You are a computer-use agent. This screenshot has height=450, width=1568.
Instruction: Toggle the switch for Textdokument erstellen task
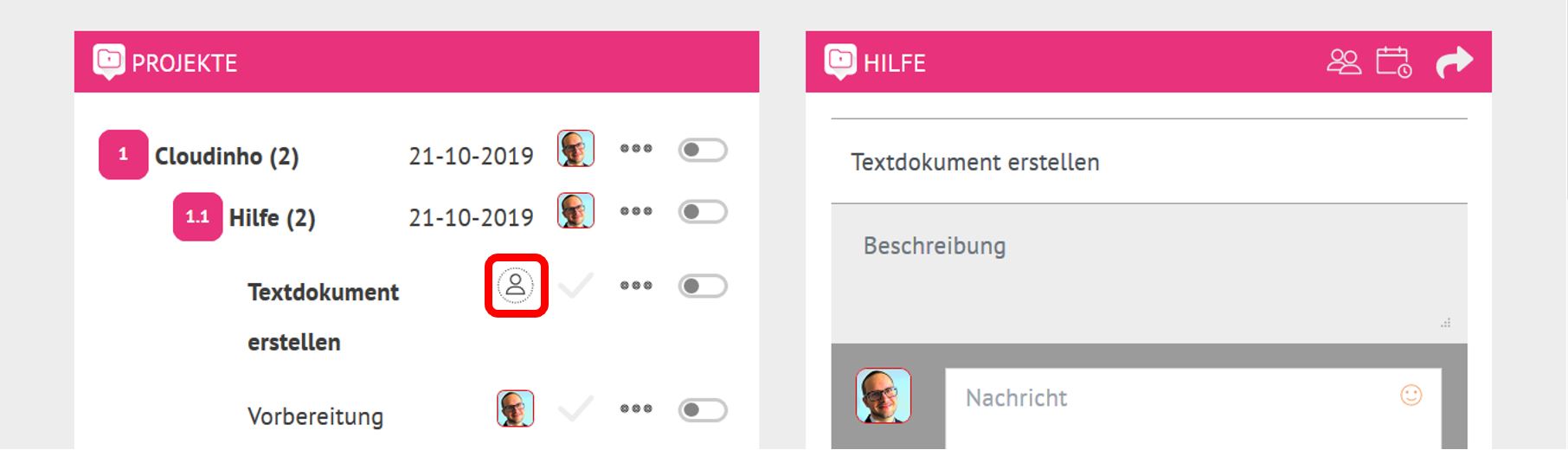pyautogui.click(x=703, y=286)
